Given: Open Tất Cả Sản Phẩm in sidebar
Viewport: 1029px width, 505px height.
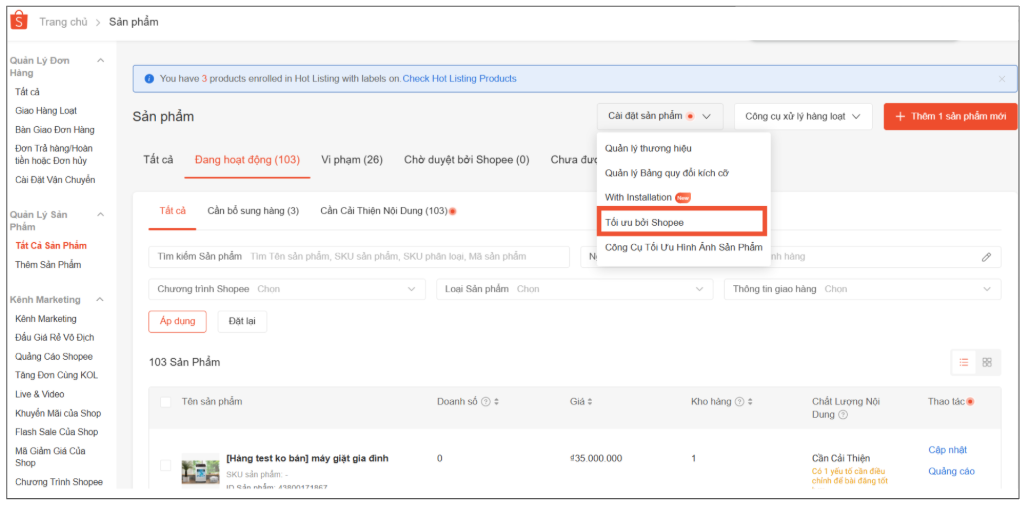Looking at the screenshot, I should click(51, 246).
